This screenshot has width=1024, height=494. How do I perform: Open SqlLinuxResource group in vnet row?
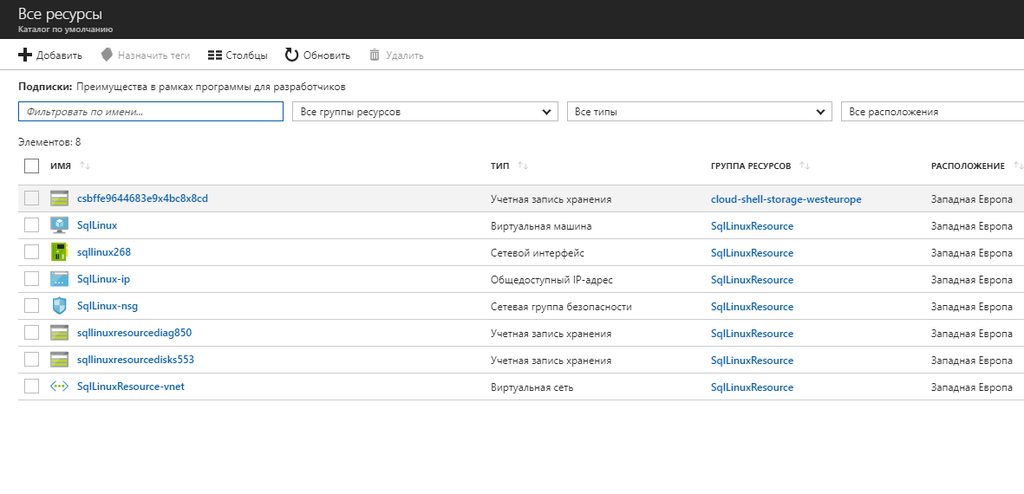pyautogui.click(x=752, y=387)
